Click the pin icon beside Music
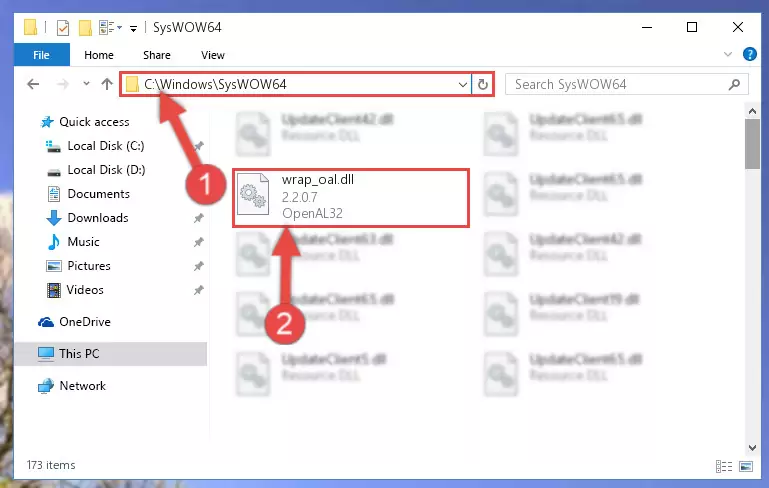Screen dimensions: 769x488 coord(199,242)
